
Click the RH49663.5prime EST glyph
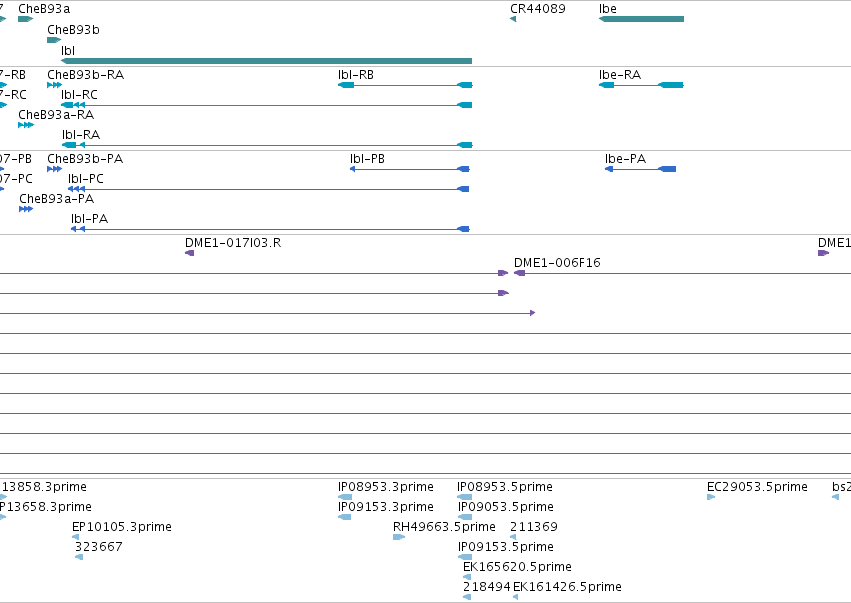[x=399, y=537]
